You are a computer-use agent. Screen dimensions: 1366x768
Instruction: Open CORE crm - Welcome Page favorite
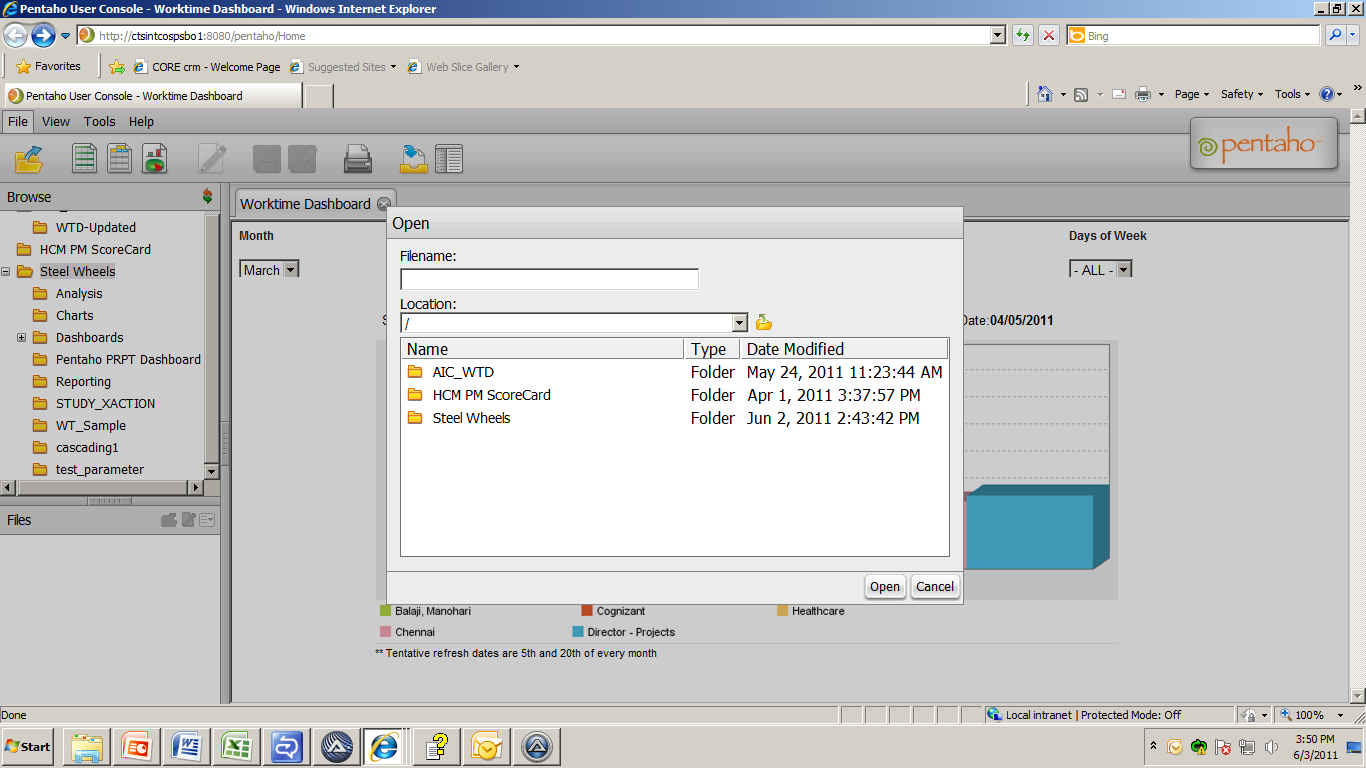207,67
